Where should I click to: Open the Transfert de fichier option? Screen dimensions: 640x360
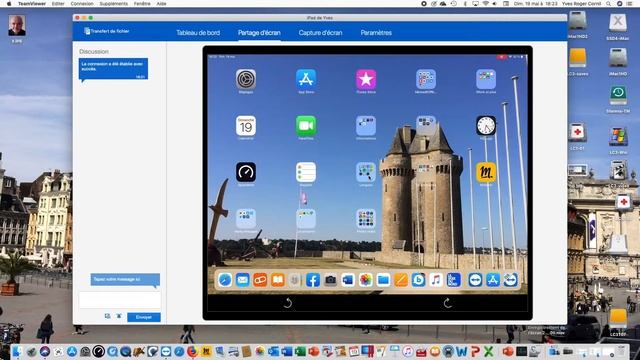pos(107,31)
